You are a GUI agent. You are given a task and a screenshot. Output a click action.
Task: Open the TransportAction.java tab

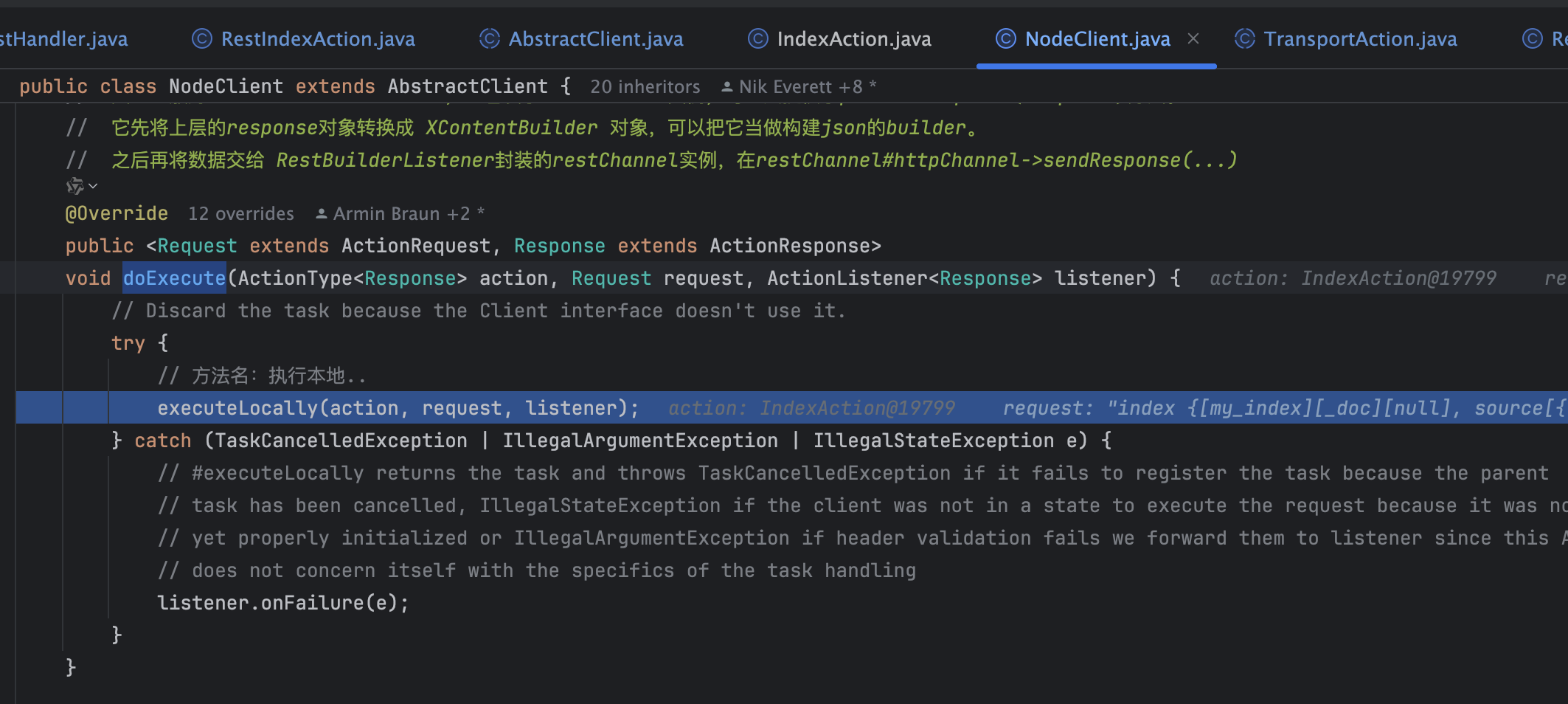coord(1346,39)
